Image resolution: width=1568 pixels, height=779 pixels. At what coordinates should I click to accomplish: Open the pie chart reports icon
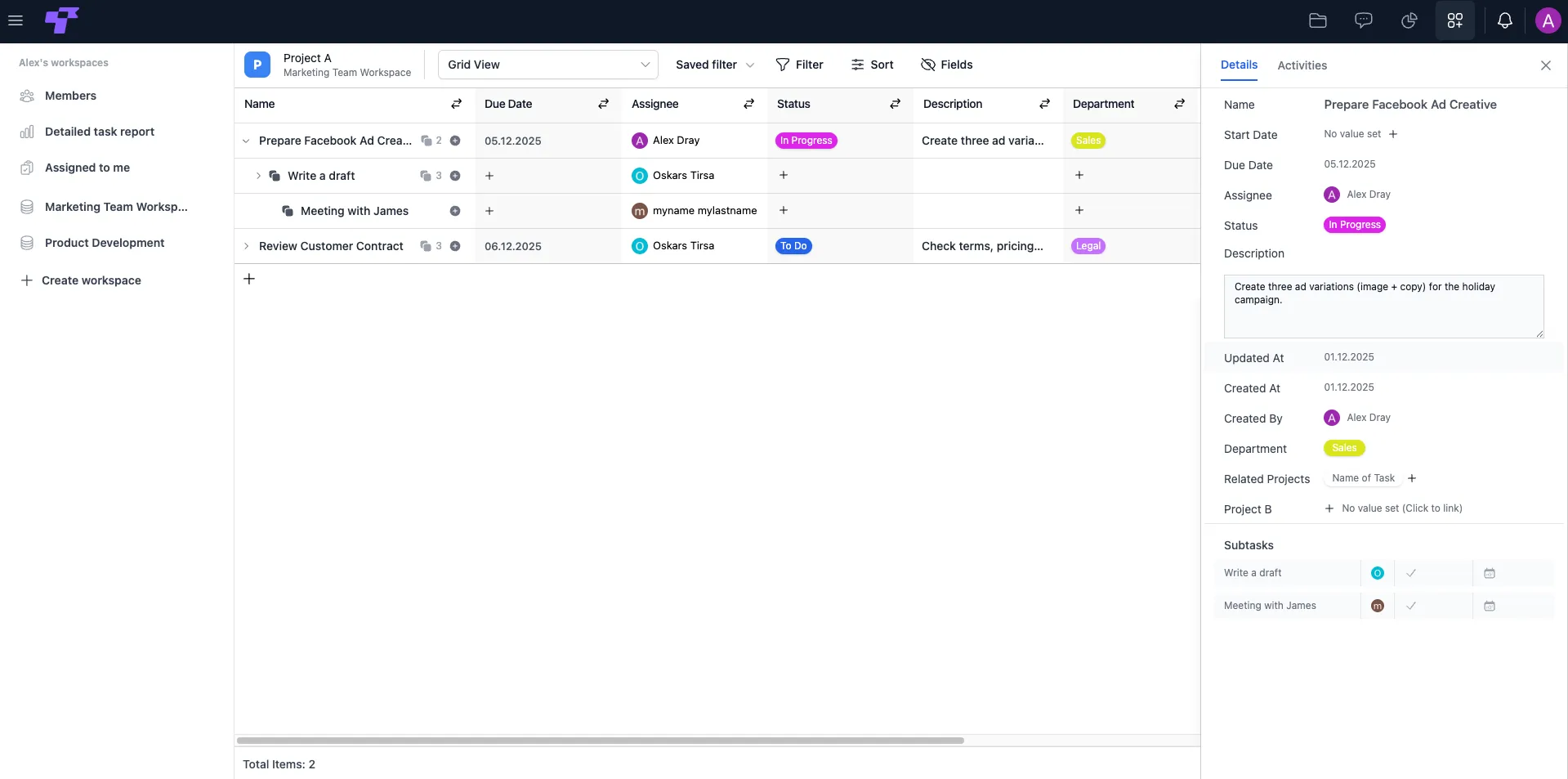coord(1409,21)
